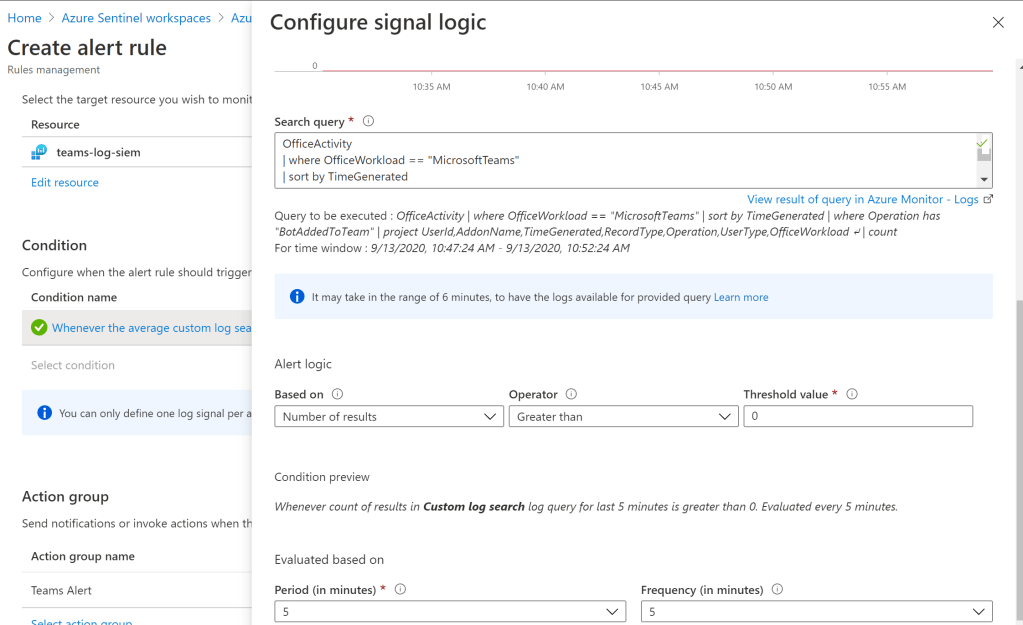Click the teams-log-siem resource icon
The height and width of the screenshot is (625, 1023).
pyautogui.click(x=40, y=152)
